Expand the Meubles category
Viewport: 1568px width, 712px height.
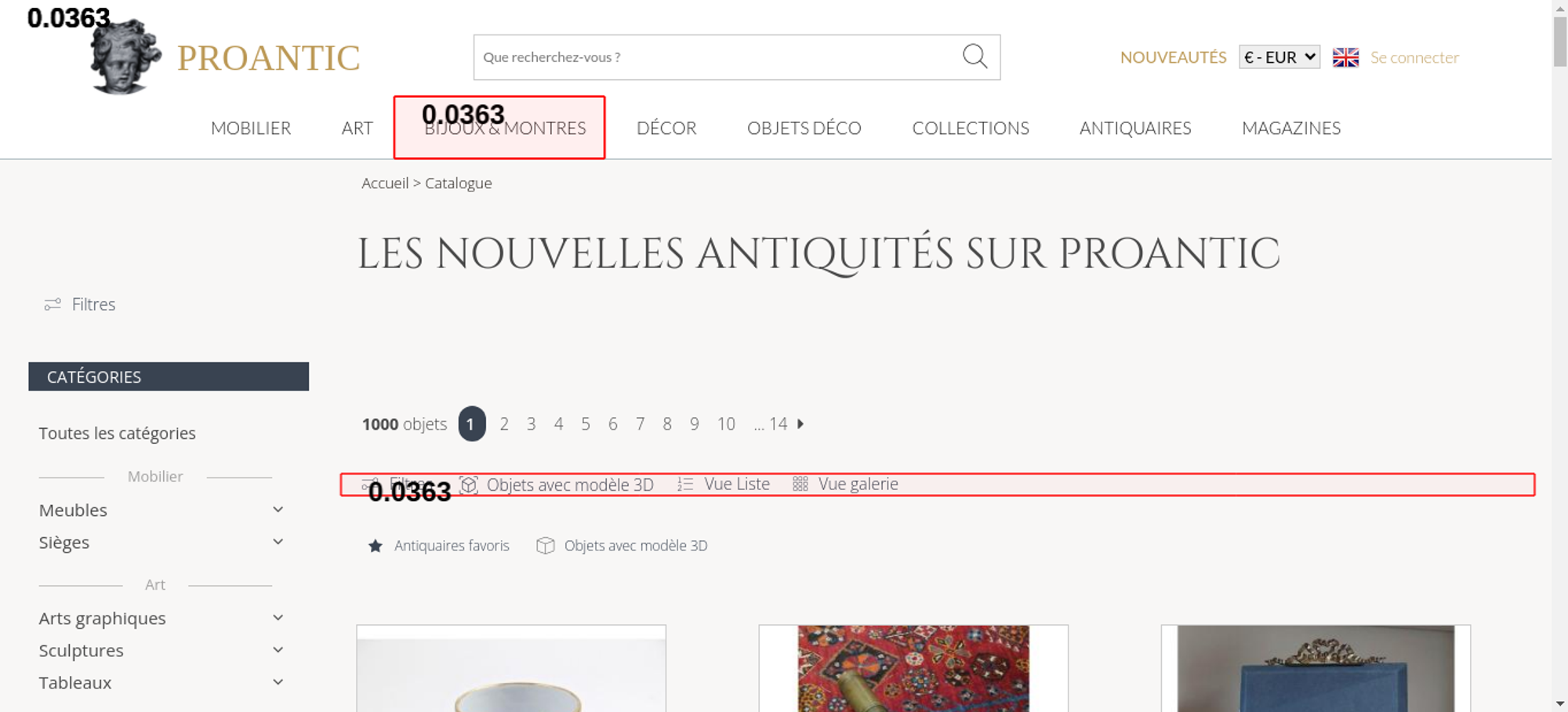click(x=278, y=510)
